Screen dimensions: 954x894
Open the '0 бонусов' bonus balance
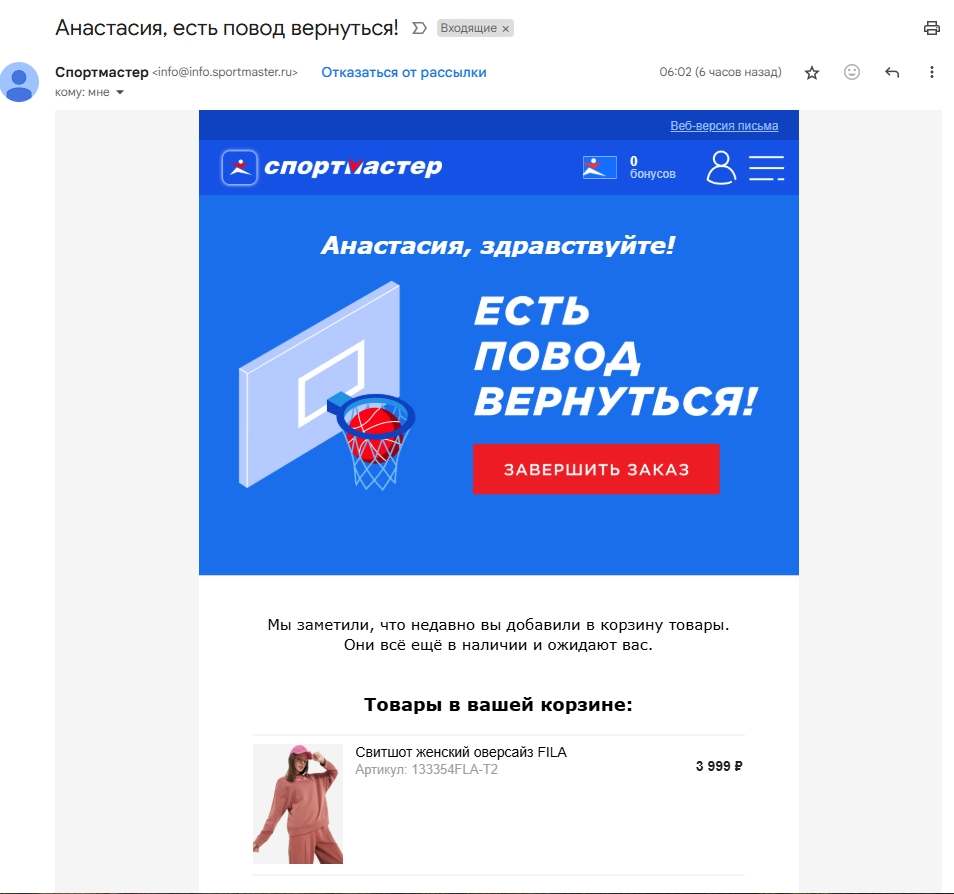[653, 167]
